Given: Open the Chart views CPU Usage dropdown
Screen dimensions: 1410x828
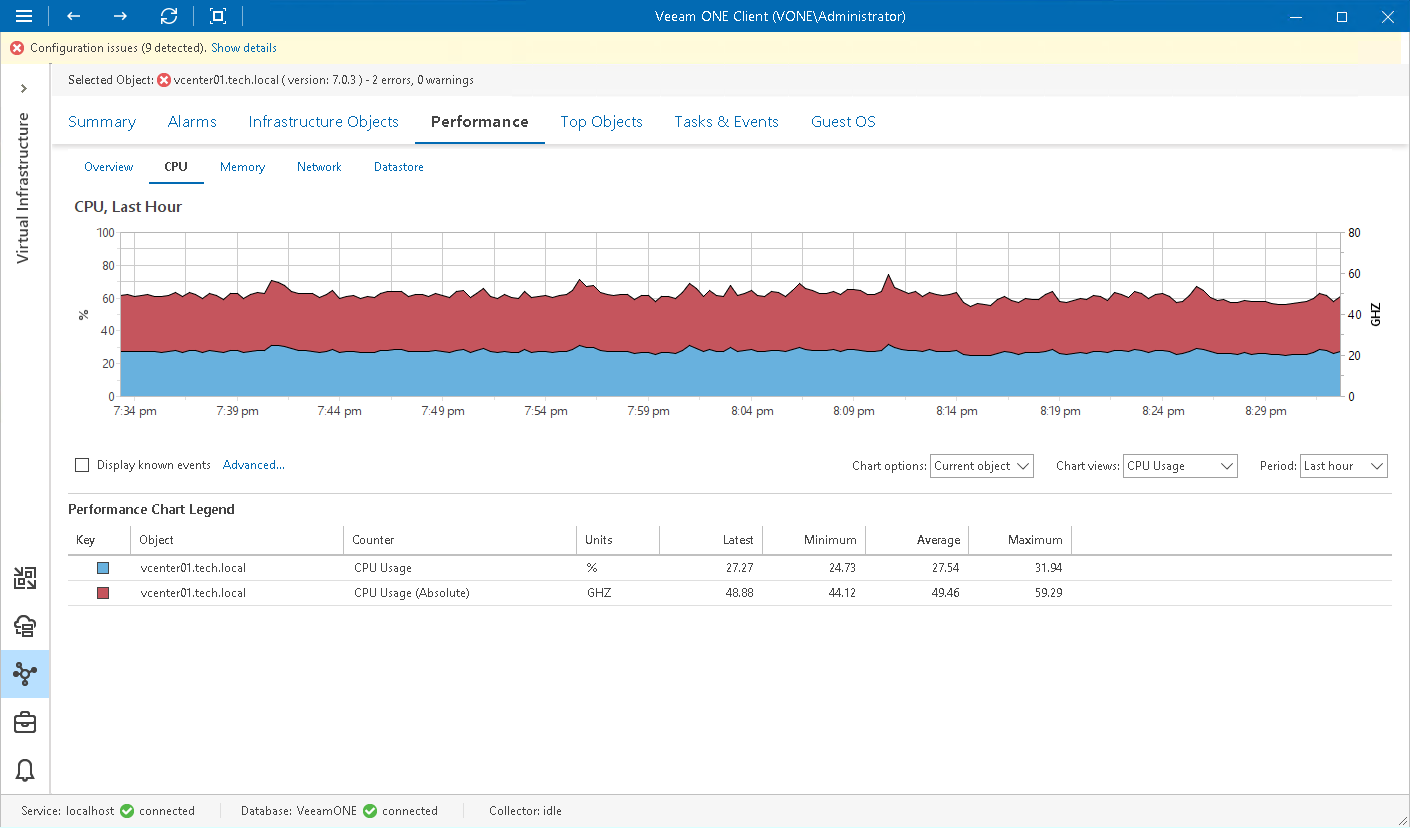Looking at the screenshot, I should 1180,466.
